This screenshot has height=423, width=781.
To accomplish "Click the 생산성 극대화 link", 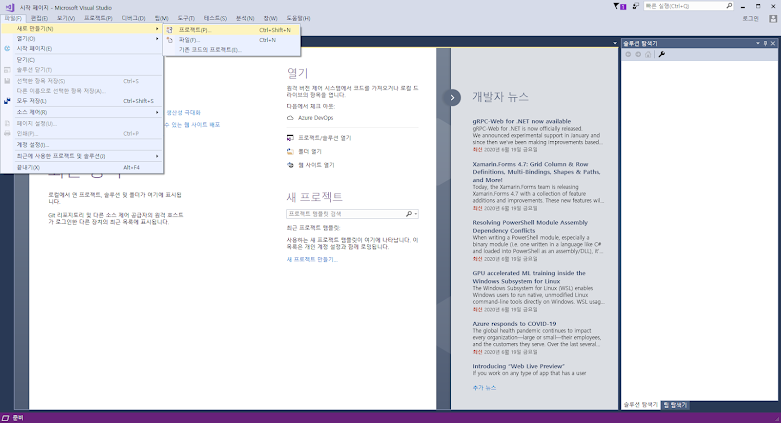I will [183, 113].
